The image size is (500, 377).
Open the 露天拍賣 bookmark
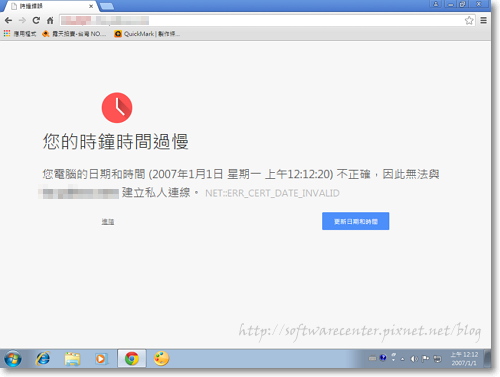[74, 34]
